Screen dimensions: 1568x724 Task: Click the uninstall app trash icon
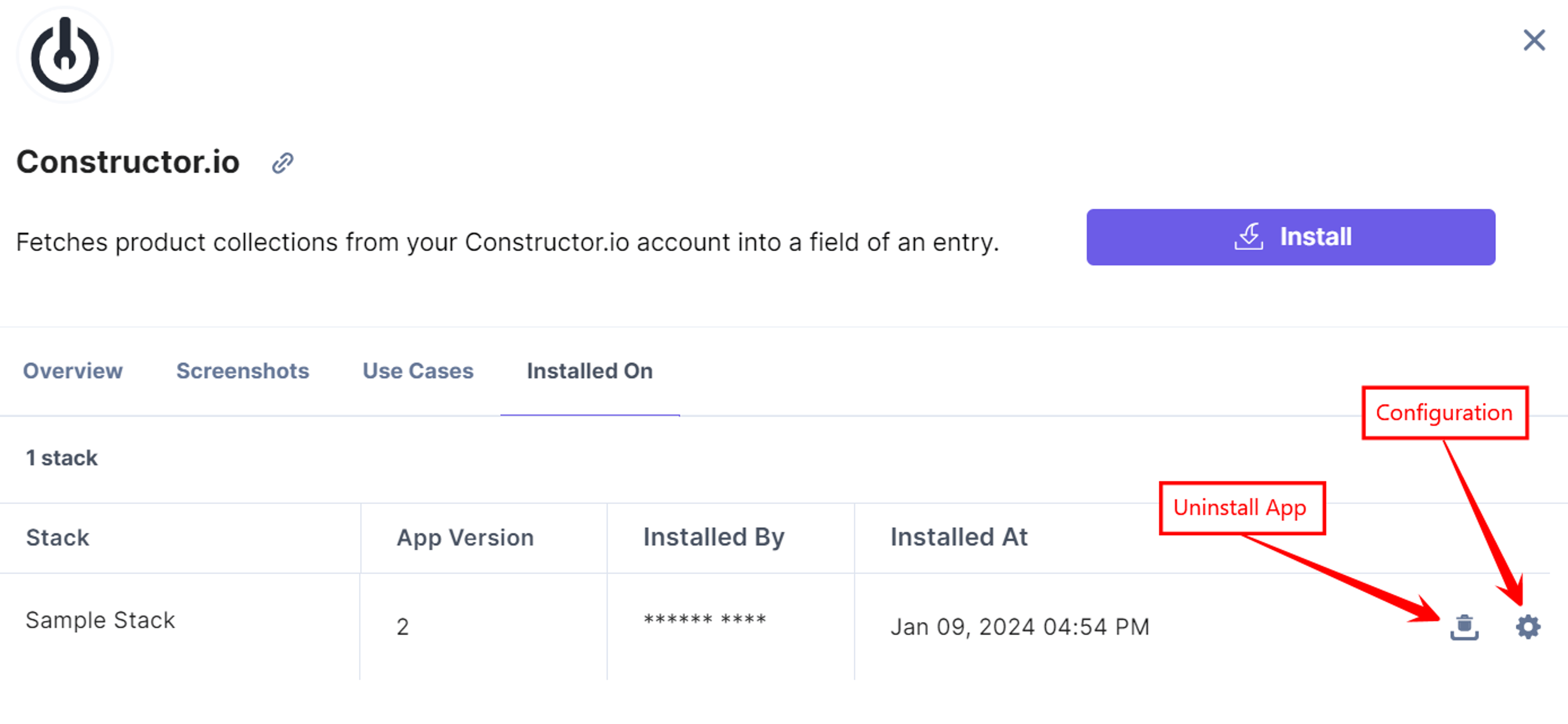(1464, 626)
